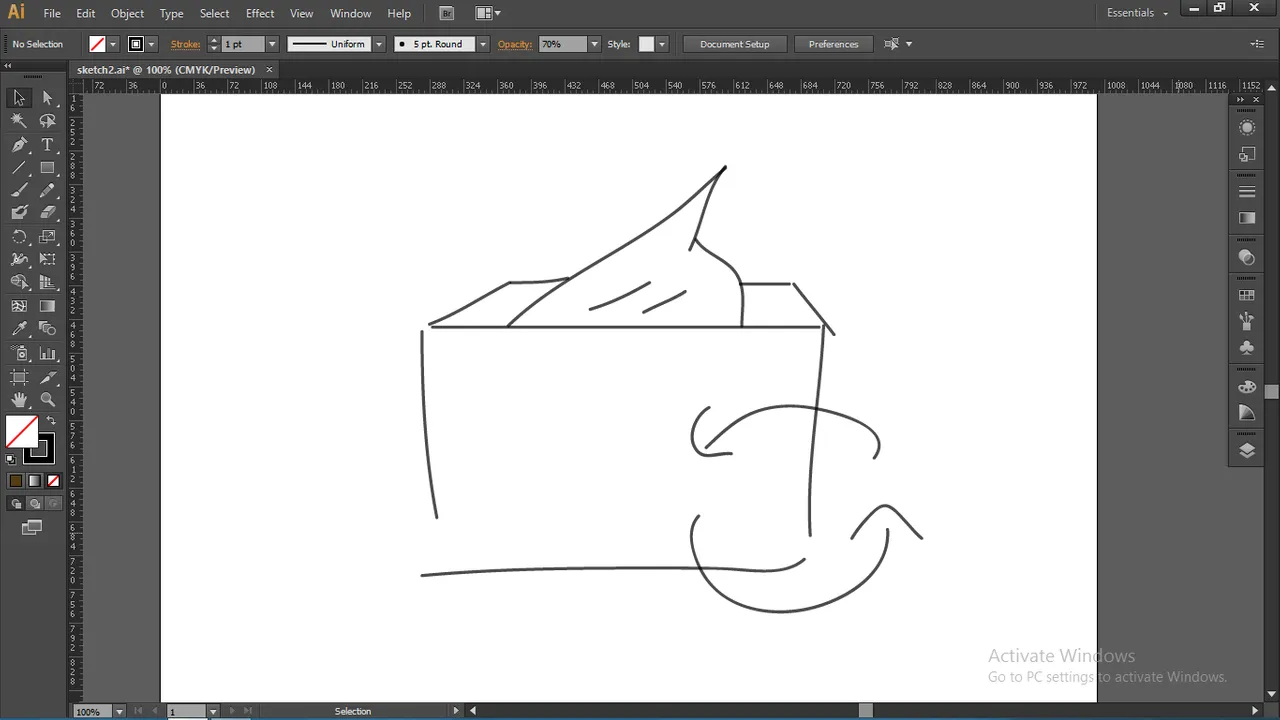Screen dimensions: 1280x720
Task: Open stroke color dropdown in control bar
Action: [152, 44]
